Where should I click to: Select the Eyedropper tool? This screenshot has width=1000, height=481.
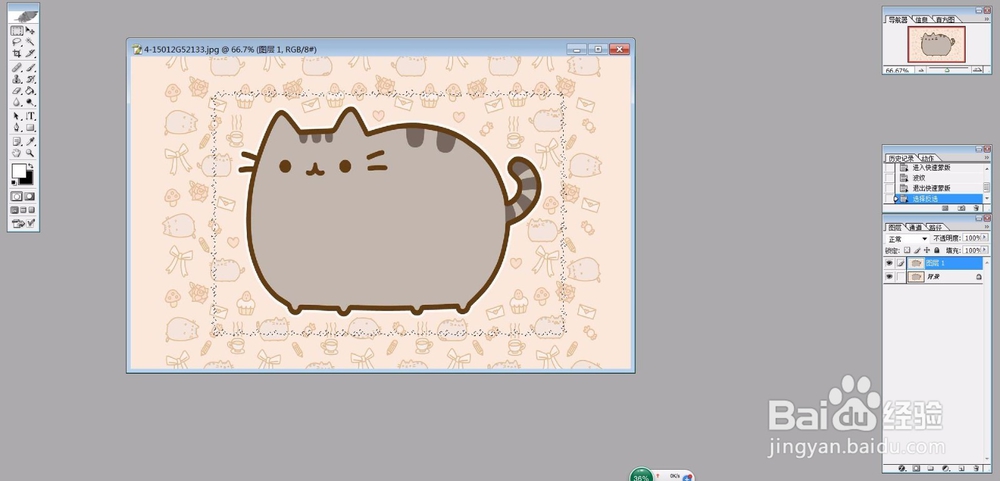[30, 142]
